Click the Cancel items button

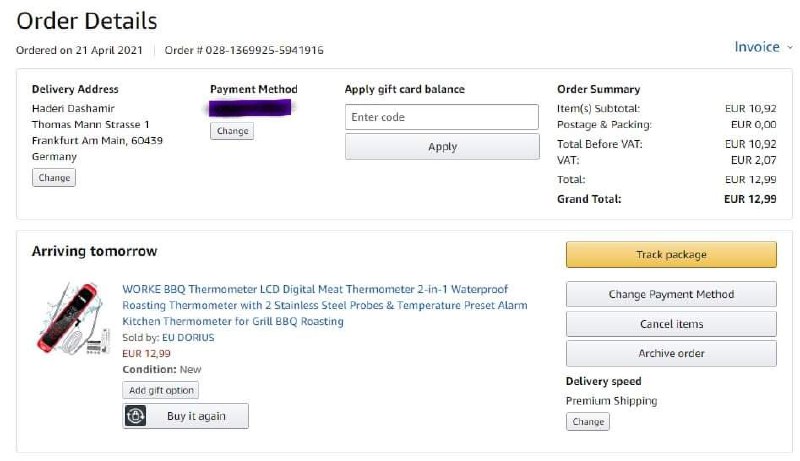(671, 324)
